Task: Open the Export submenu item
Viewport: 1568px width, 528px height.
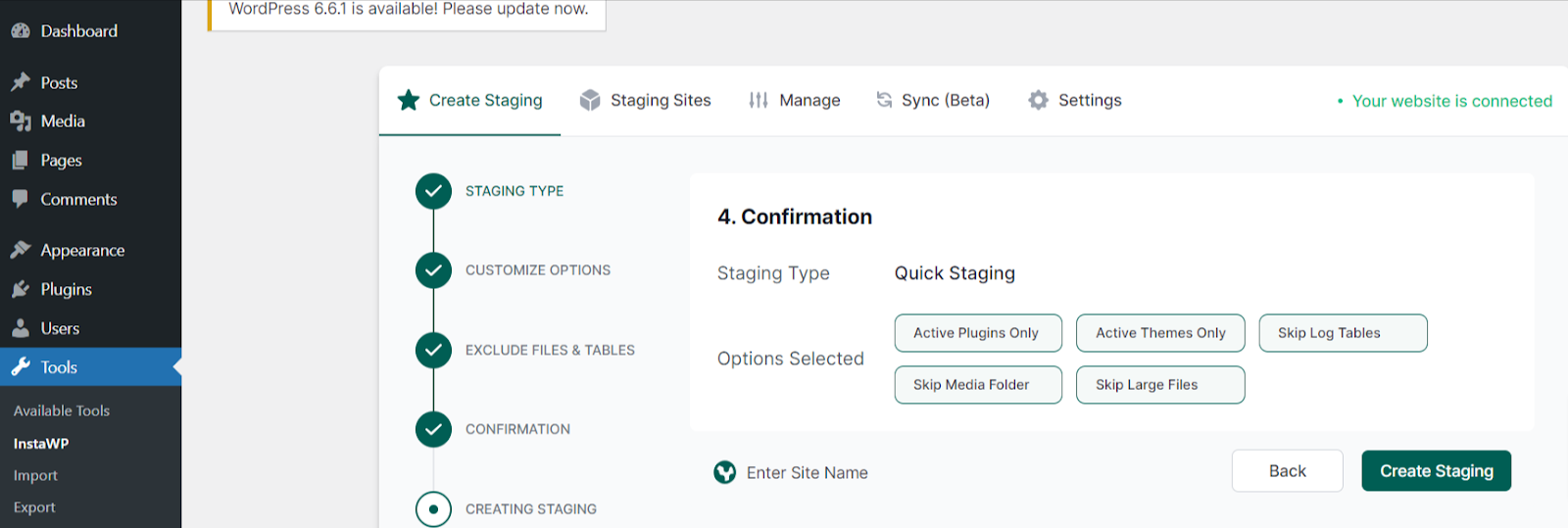Action: click(x=34, y=507)
